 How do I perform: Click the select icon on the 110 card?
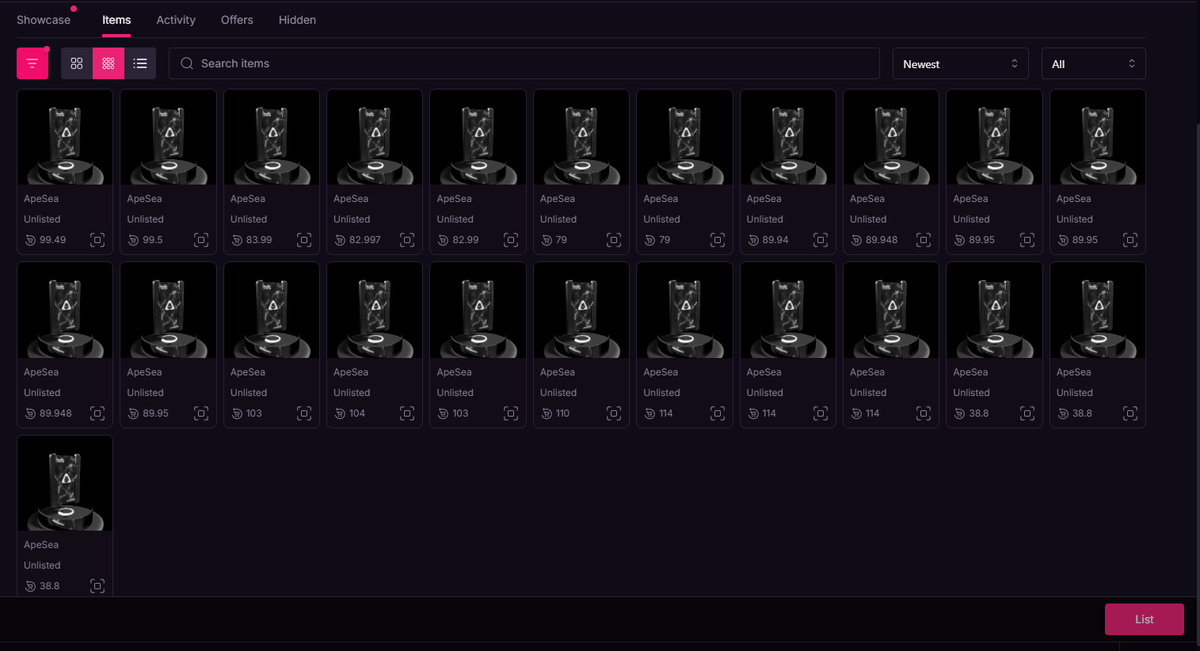pyautogui.click(x=614, y=413)
